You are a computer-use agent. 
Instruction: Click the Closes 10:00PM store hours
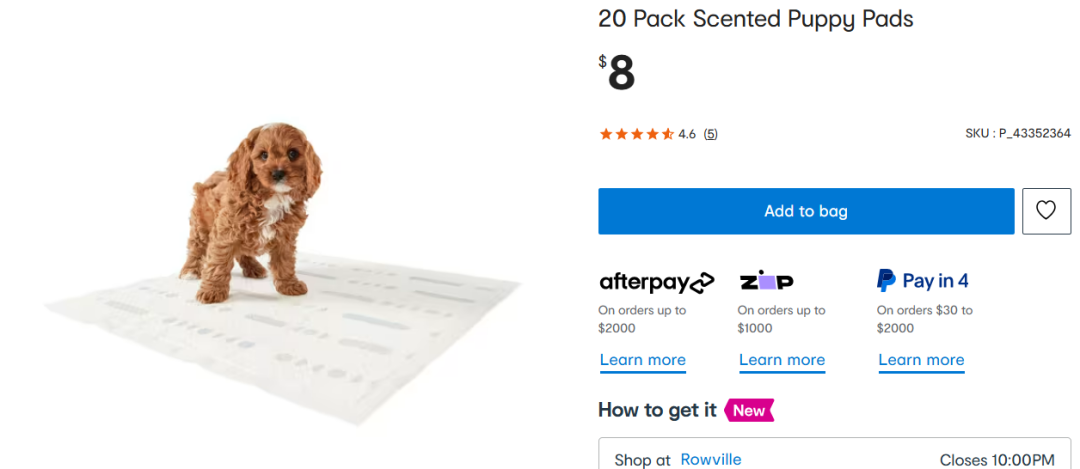[996, 460]
